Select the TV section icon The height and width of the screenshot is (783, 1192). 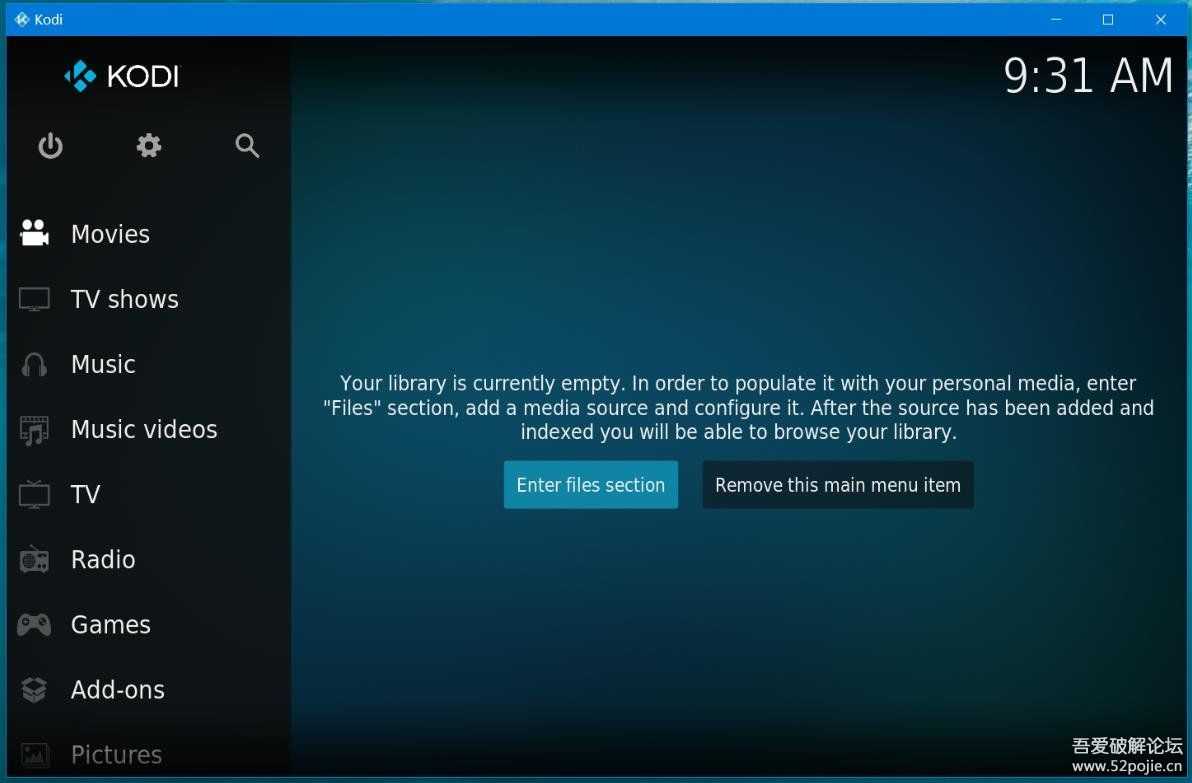[x=33, y=494]
